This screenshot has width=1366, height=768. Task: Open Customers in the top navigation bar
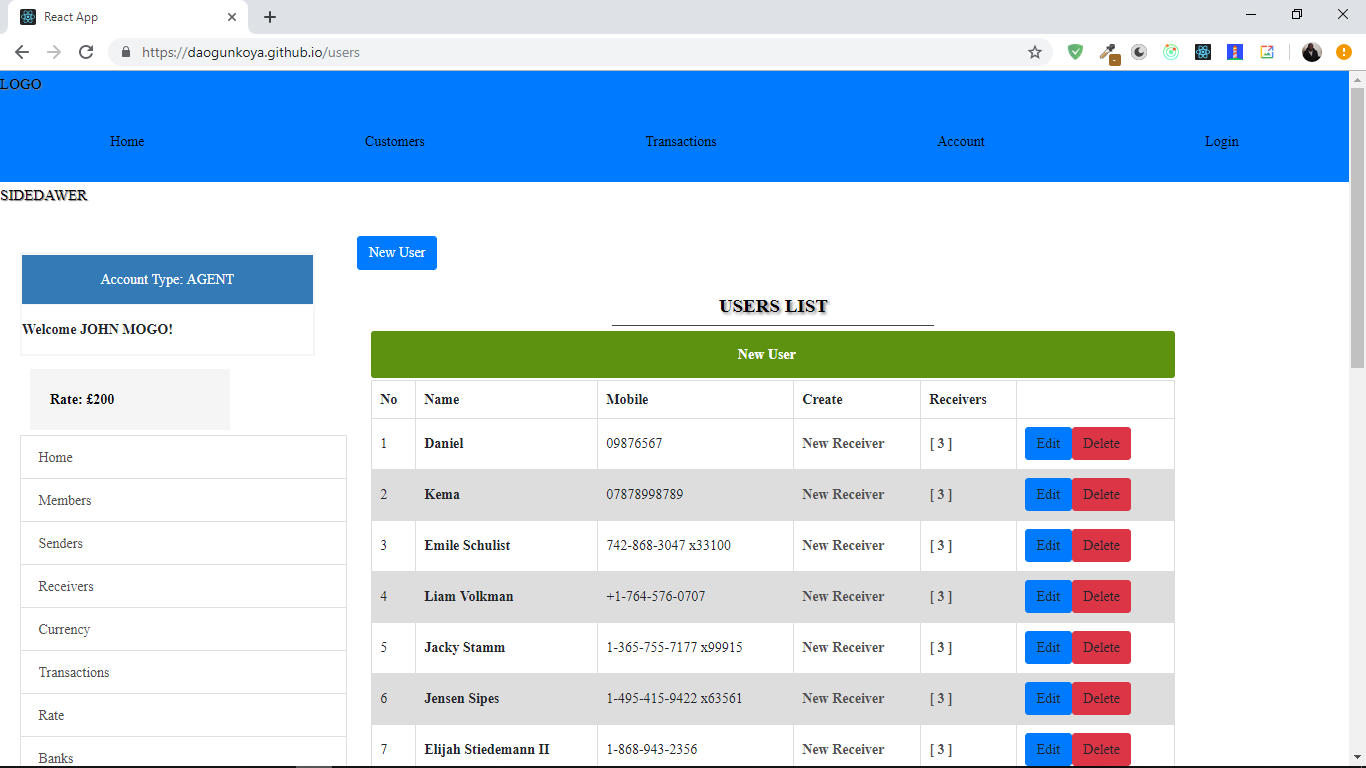(394, 141)
